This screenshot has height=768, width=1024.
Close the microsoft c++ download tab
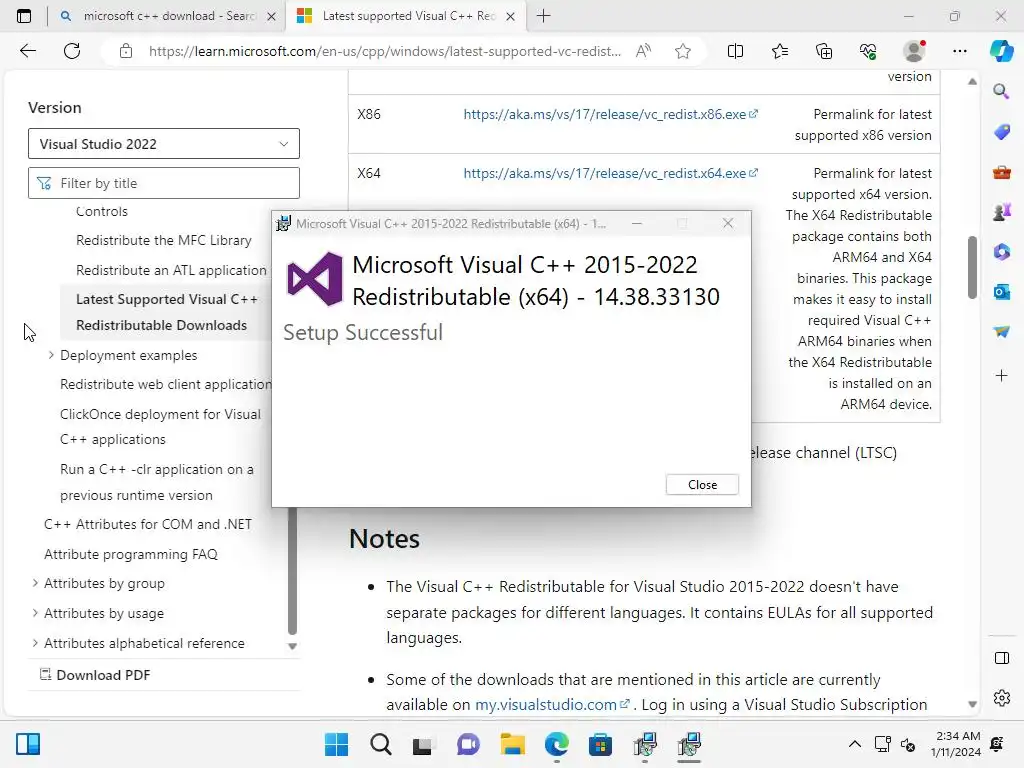point(271,16)
